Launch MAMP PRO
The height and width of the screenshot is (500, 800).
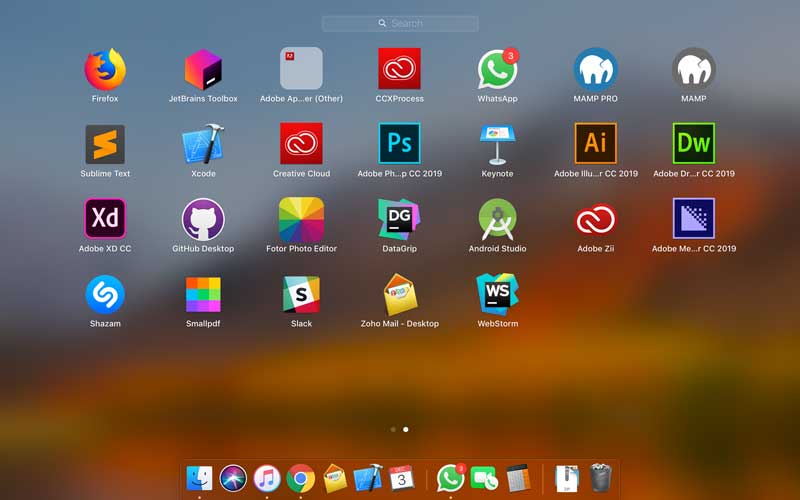[x=595, y=69]
